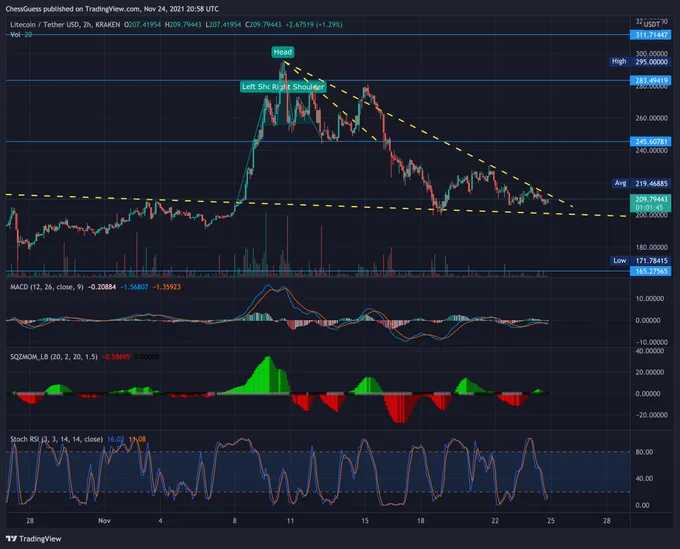The image size is (680, 549).
Task: Click the 15 date tick on time axis
Action: (365, 520)
